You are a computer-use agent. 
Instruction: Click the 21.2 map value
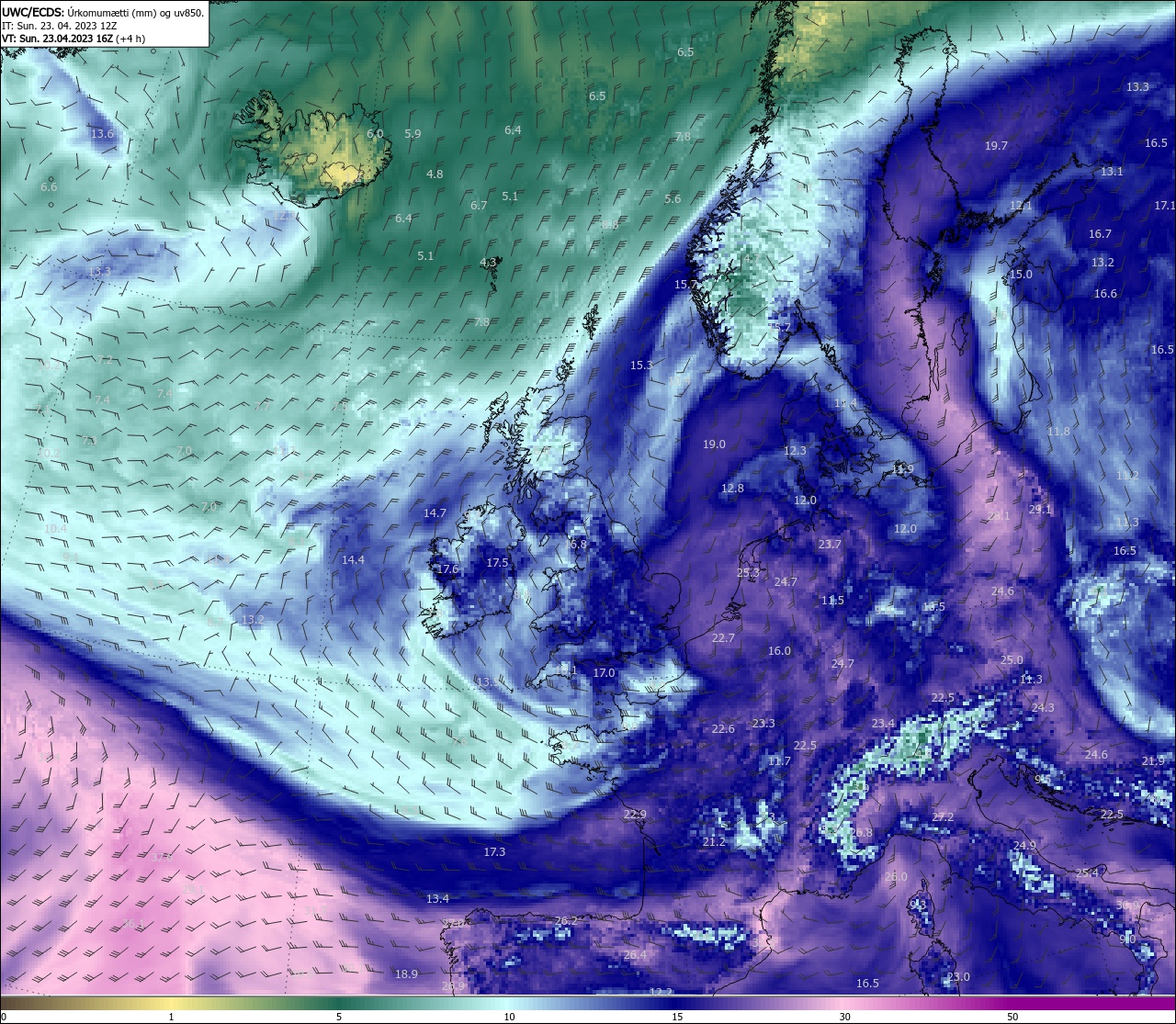714,842
